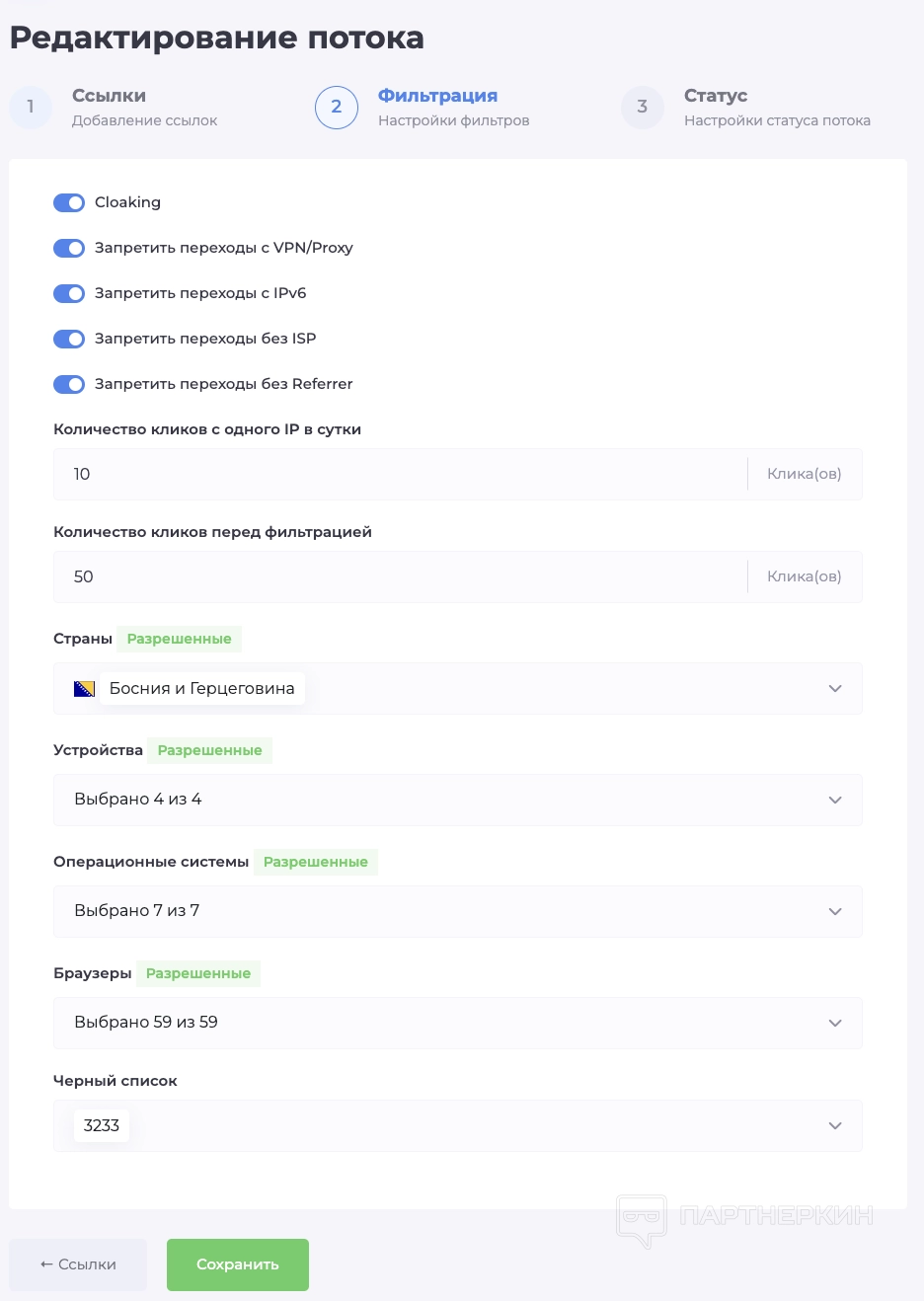The image size is (924, 1301).
Task: Toggle the Cloaking switch
Action: 69,202
